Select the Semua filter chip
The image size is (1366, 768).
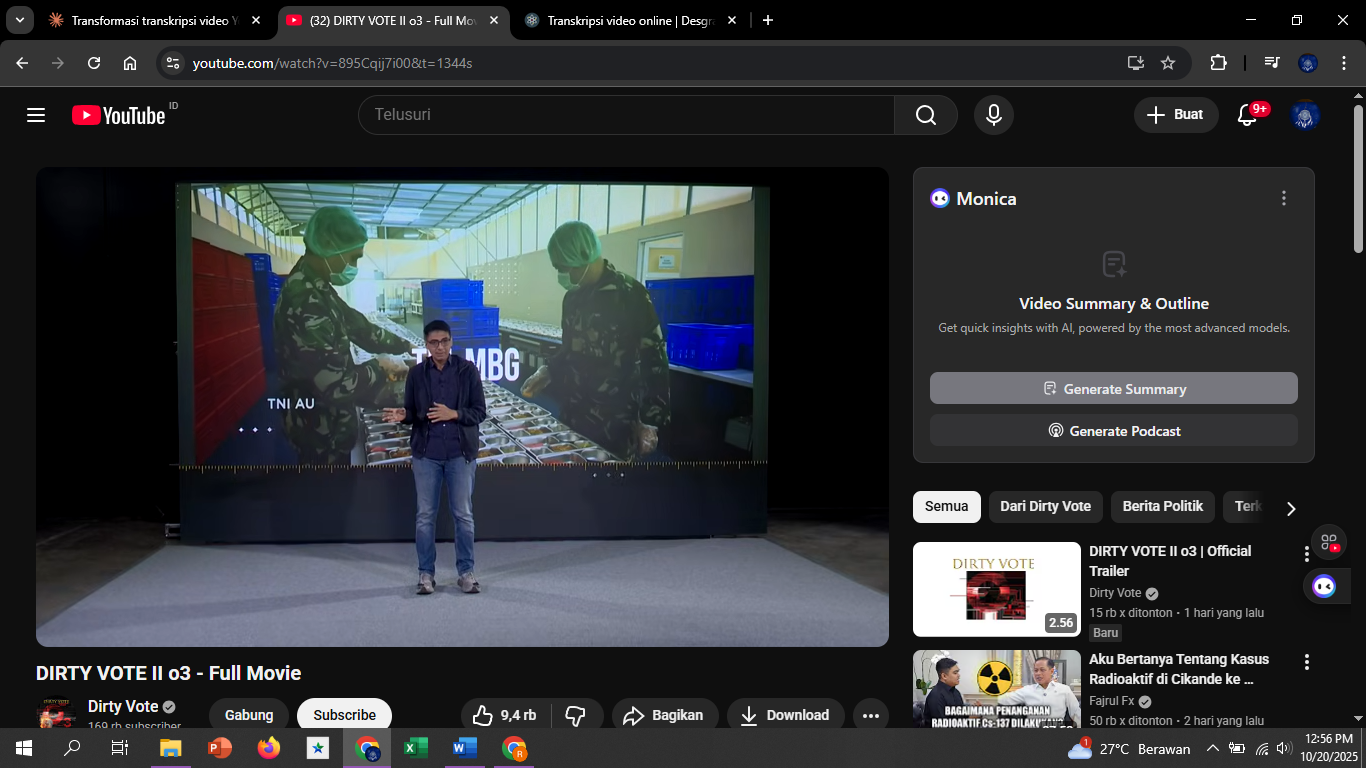point(946,506)
